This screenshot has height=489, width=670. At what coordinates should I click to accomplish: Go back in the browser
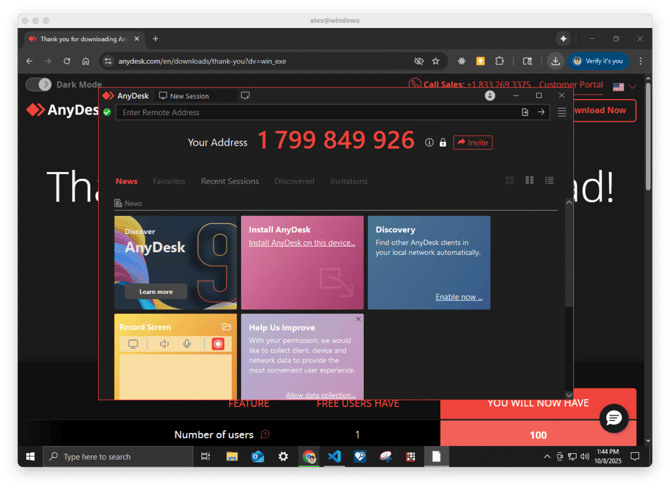[29, 61]
